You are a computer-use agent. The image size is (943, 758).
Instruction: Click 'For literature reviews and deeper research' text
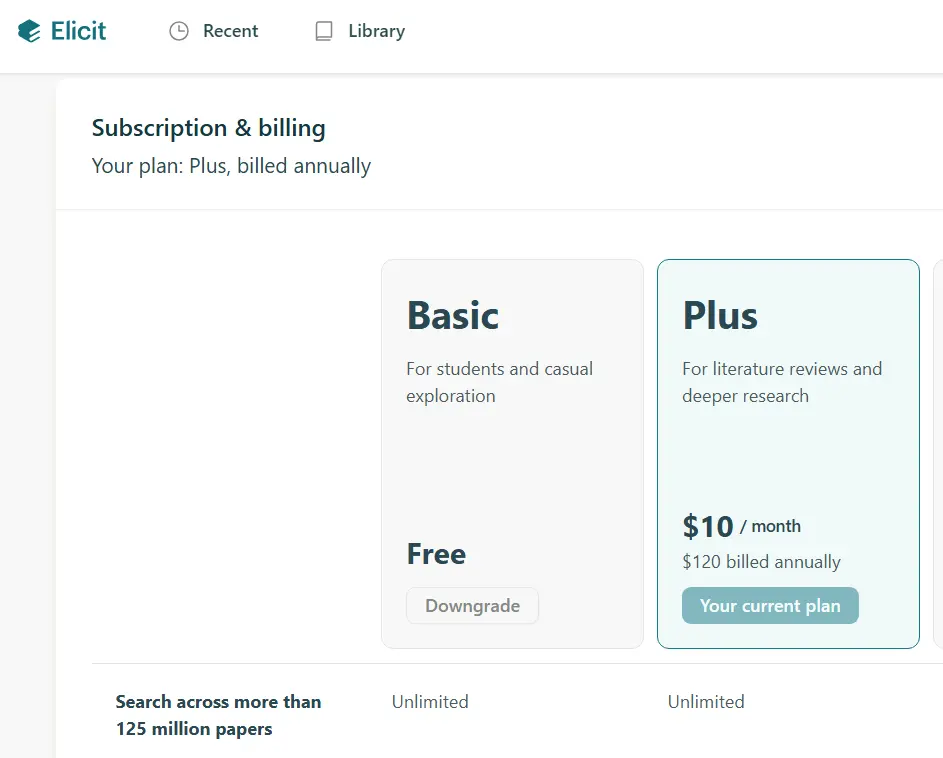click(x=782, y=382)
